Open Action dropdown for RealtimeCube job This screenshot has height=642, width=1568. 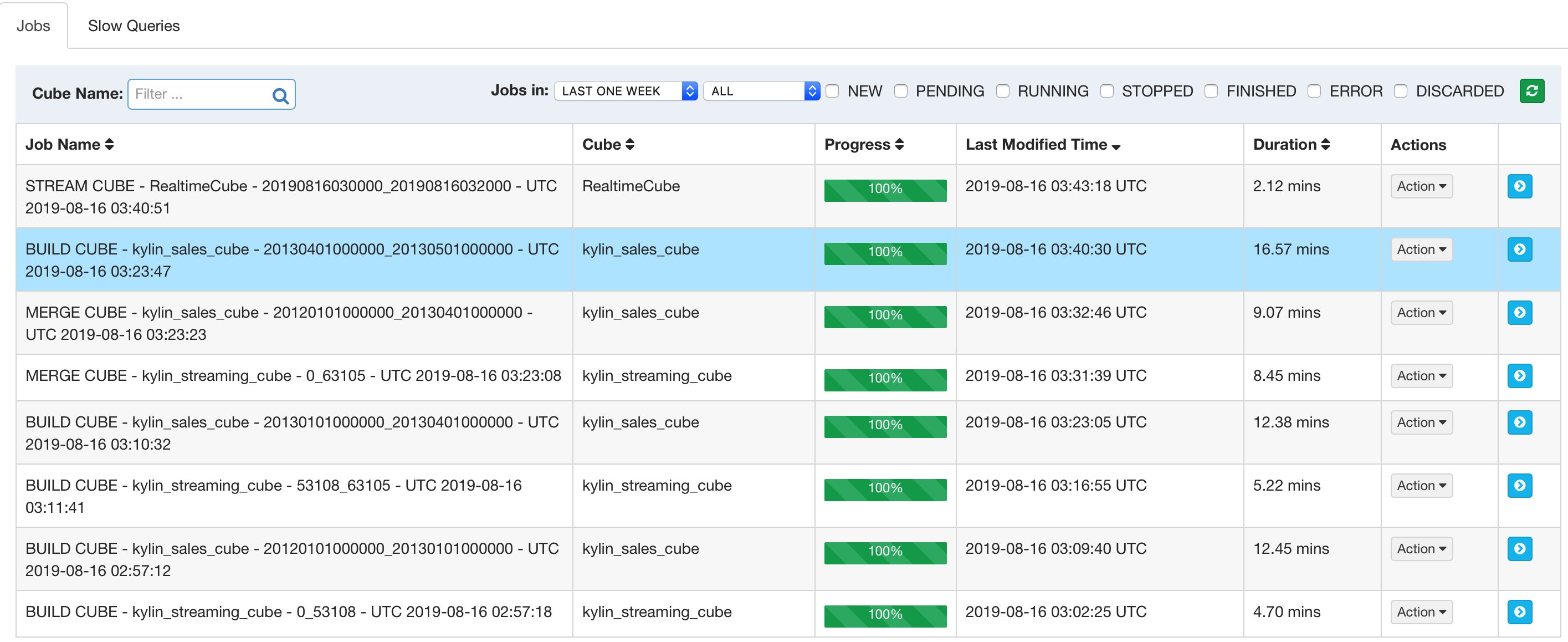click(x=1421, y=186)
